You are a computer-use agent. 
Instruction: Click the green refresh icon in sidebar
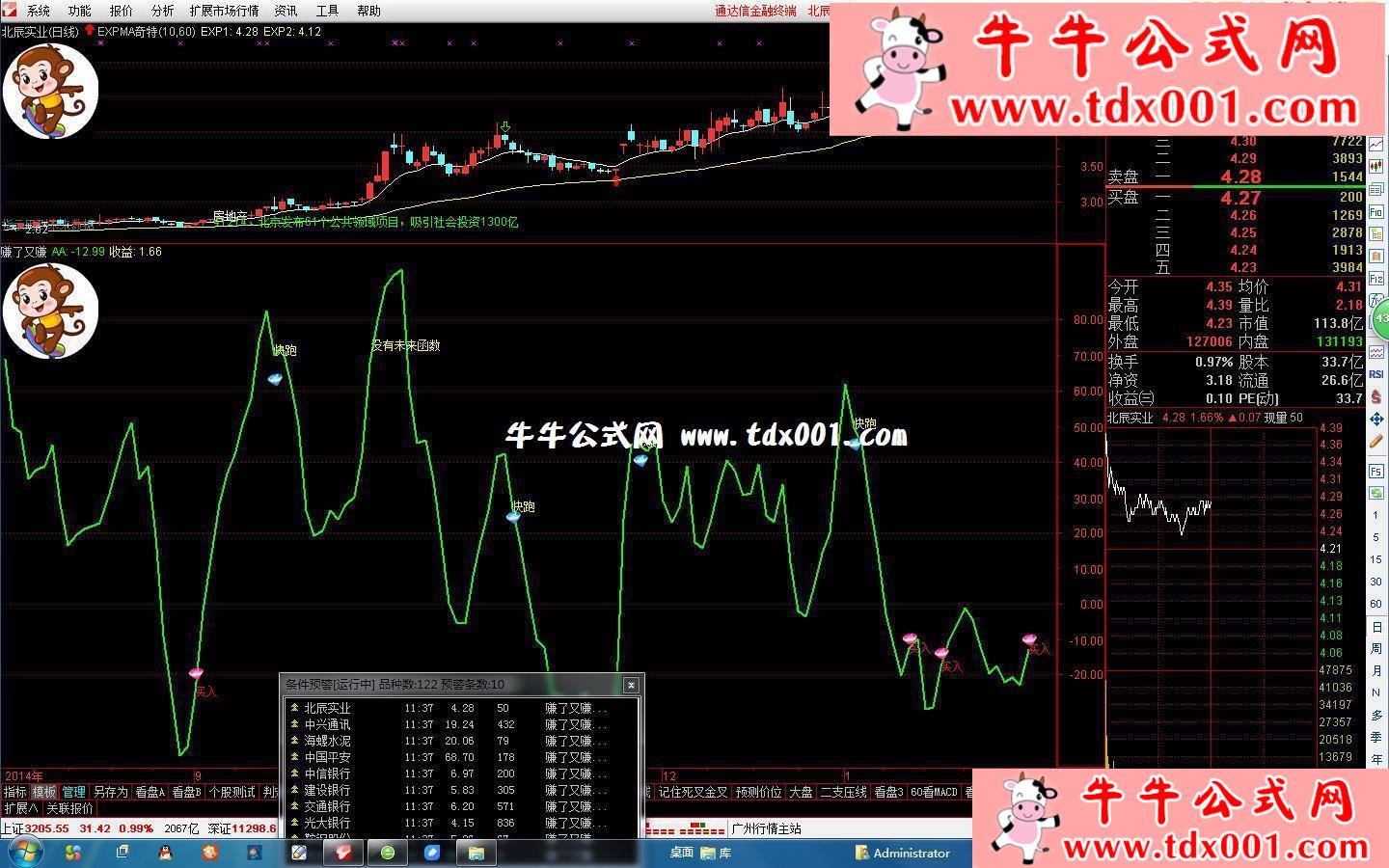[x=1376, y=492]
